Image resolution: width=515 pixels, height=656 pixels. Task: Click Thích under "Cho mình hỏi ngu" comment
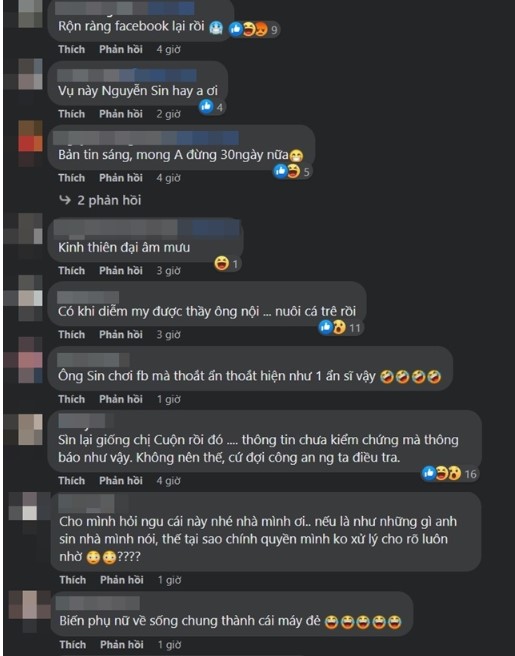tap(72, 580)
